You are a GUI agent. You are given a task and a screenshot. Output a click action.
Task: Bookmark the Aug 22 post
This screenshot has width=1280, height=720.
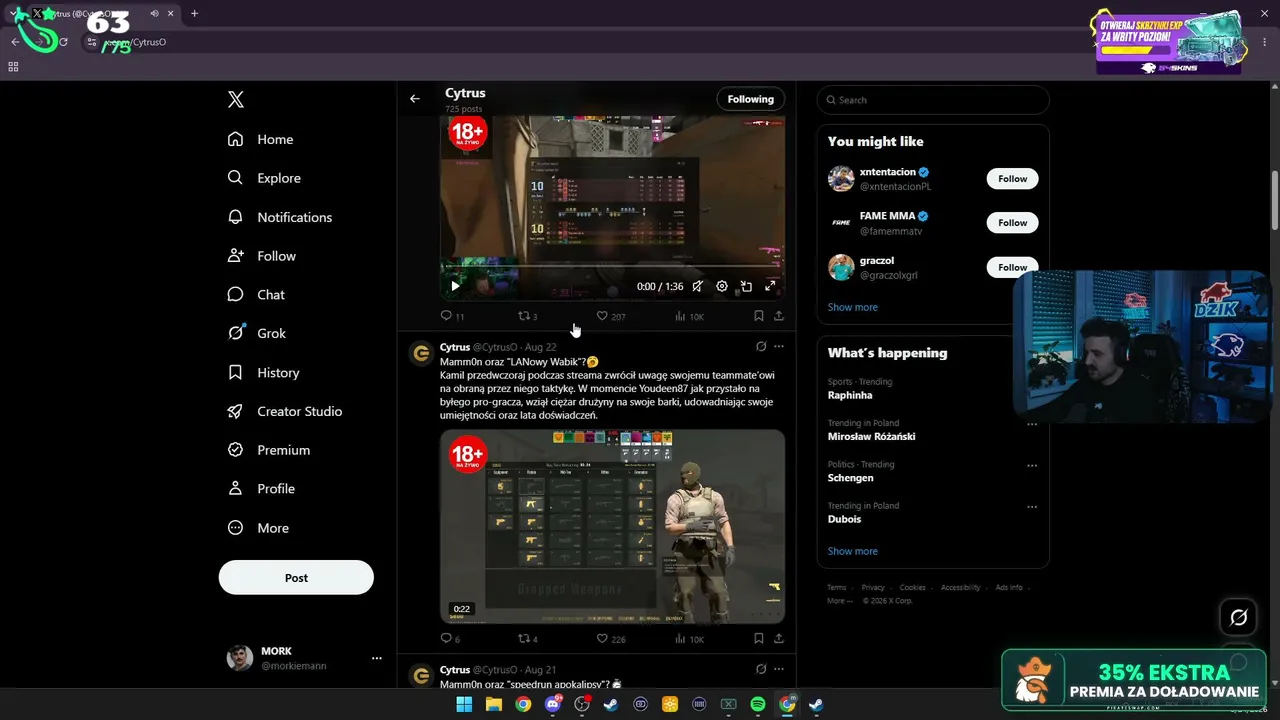759,639
